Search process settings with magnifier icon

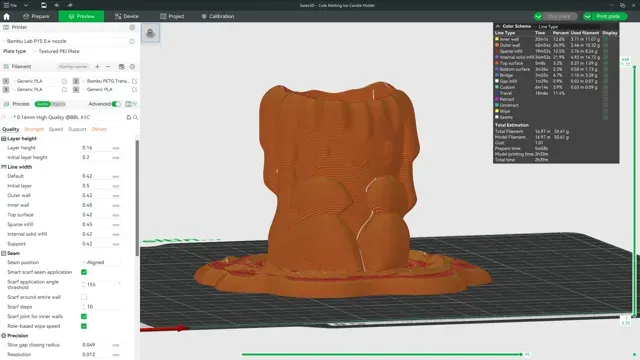(136, 118)
